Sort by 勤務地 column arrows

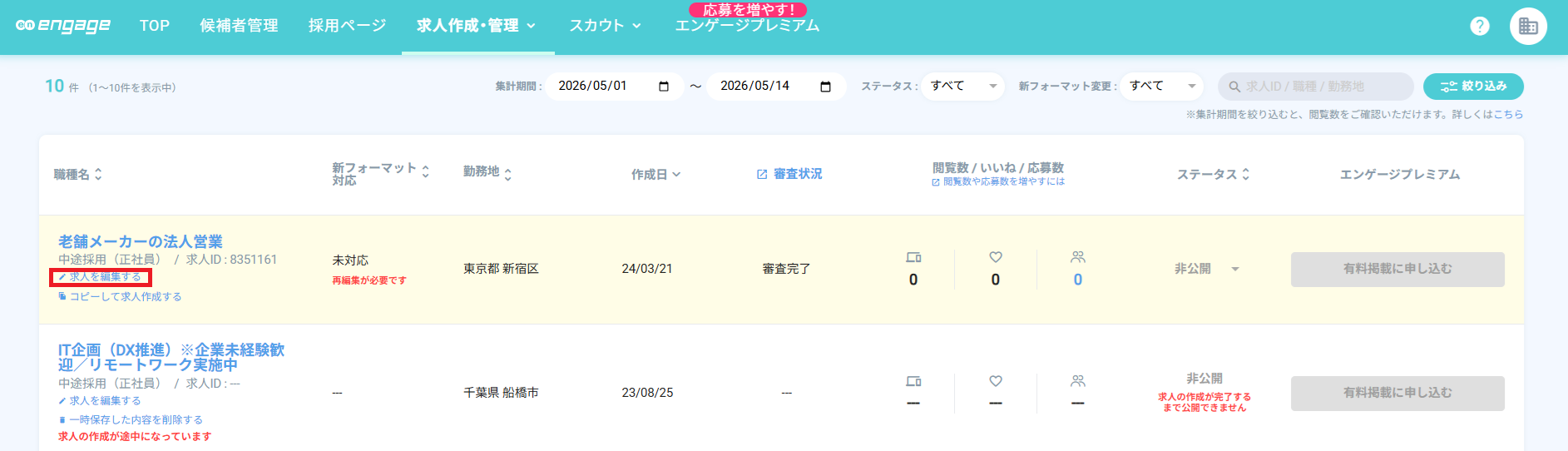click(x=507, y=174)
